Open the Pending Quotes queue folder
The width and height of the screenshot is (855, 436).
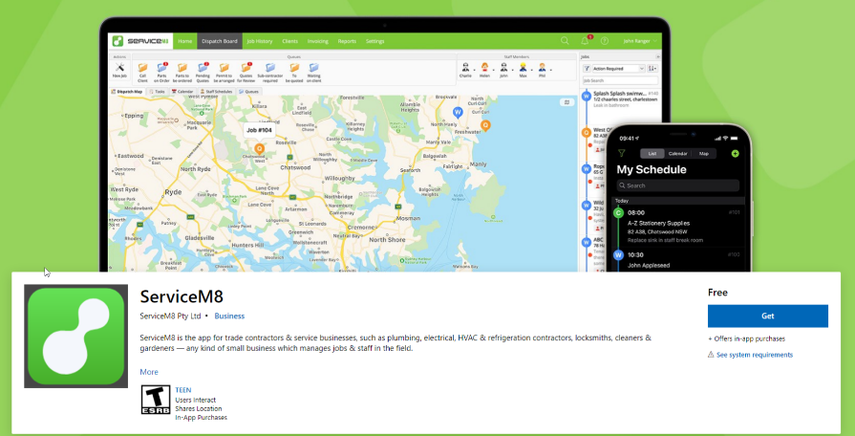(203, 72)
